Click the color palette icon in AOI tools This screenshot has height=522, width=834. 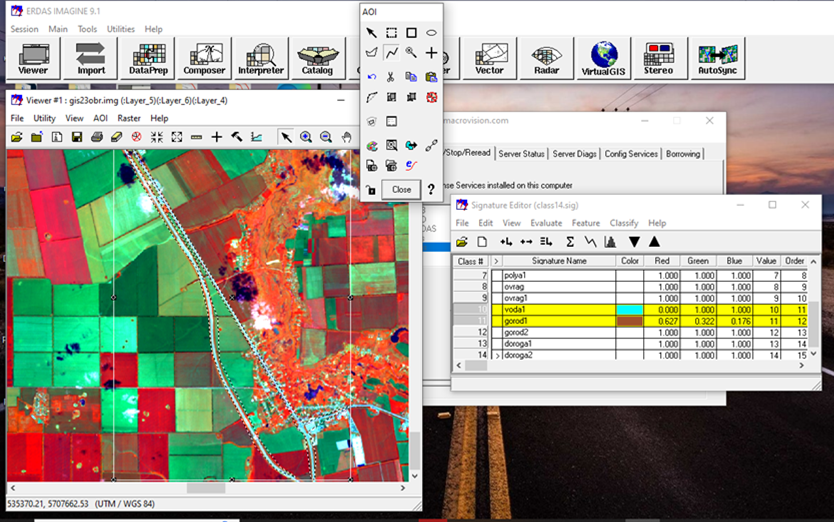(x=372, y=145)
